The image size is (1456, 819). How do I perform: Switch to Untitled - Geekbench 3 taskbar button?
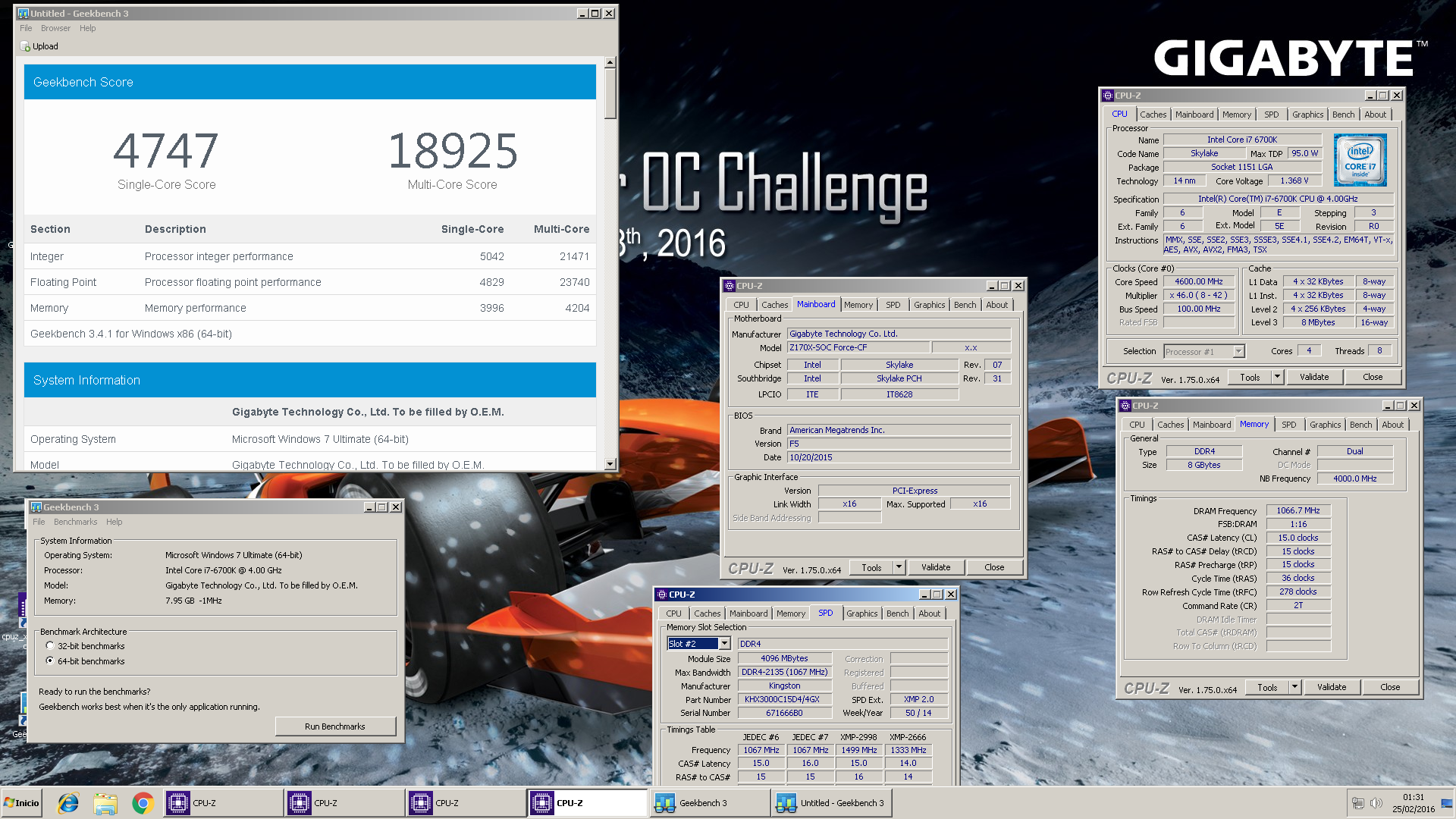(x=831, y=803)
